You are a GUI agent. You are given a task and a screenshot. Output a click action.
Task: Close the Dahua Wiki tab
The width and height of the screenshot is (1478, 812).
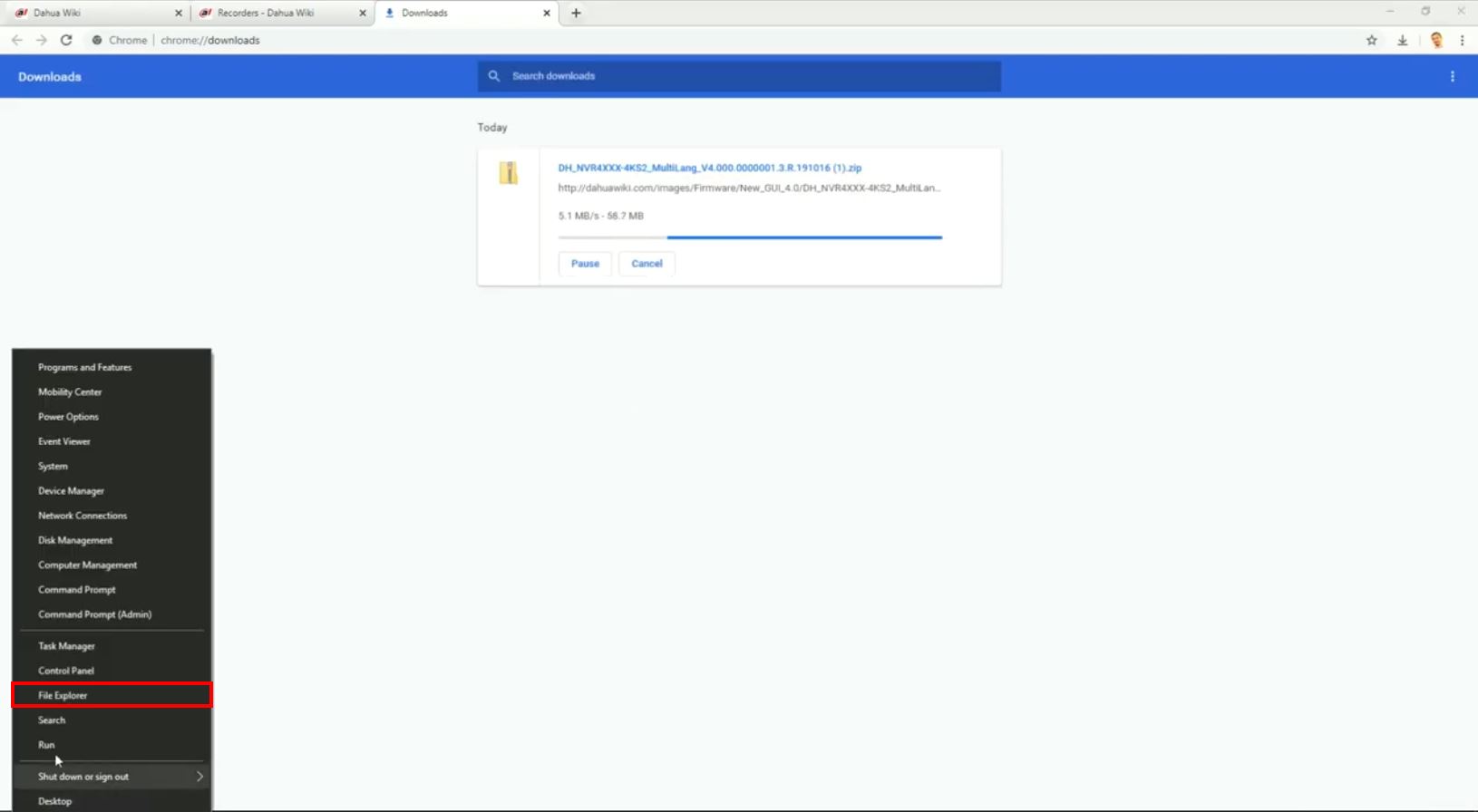point(179,13)
